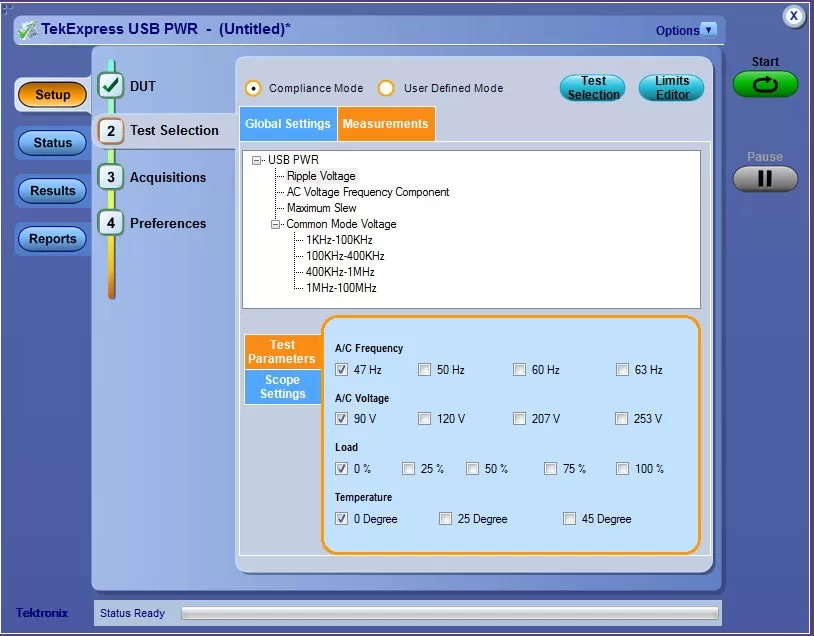Click the Limits Editor button
This screenshot has width=814, height=636.
pyautogui.click(x=672, y=88)
